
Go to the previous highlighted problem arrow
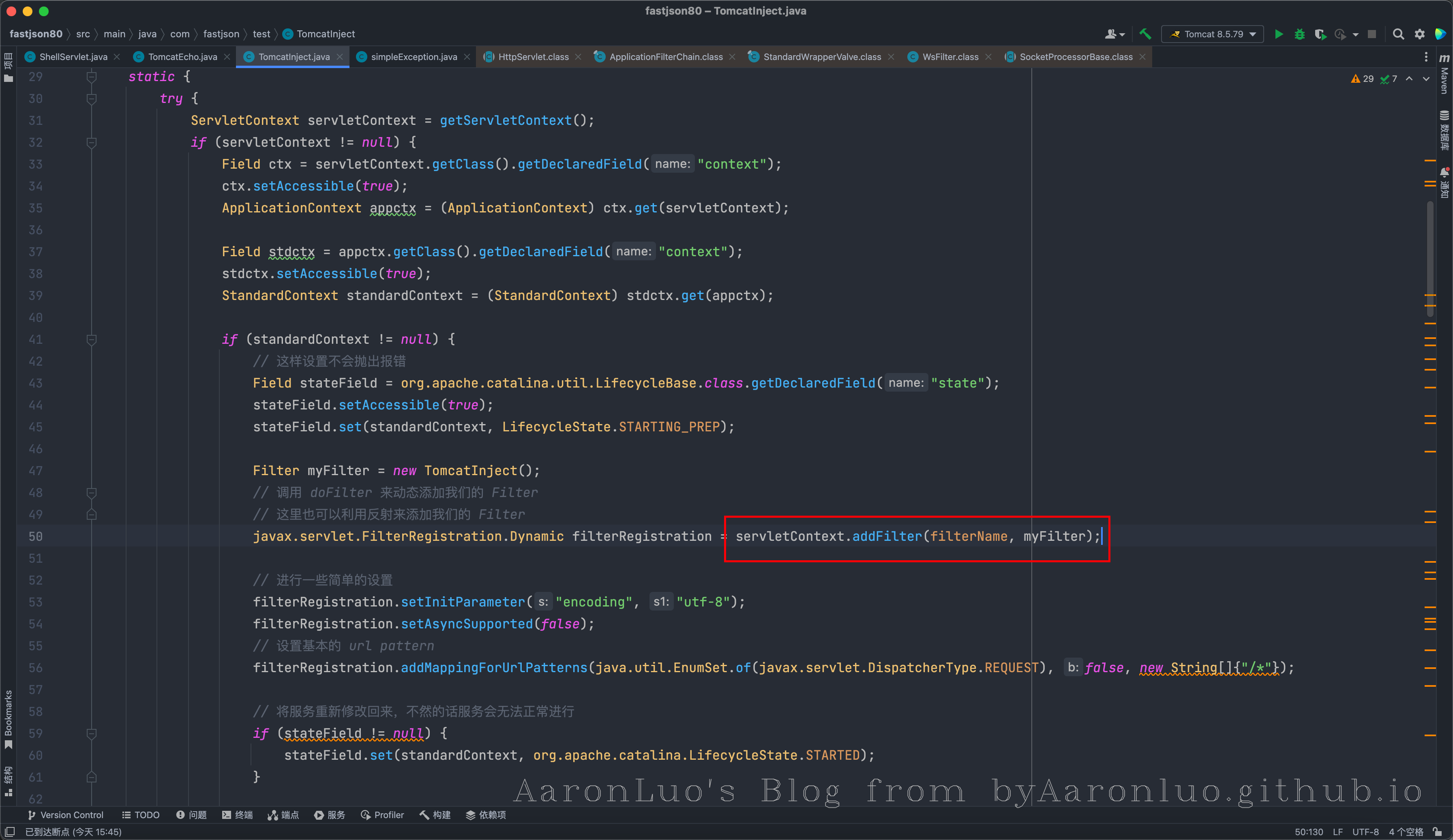point(1409,78)
